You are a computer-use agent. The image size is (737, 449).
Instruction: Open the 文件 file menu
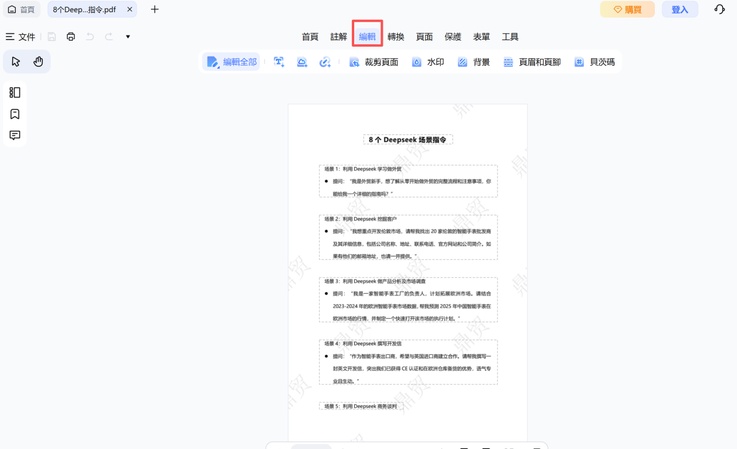20,37
